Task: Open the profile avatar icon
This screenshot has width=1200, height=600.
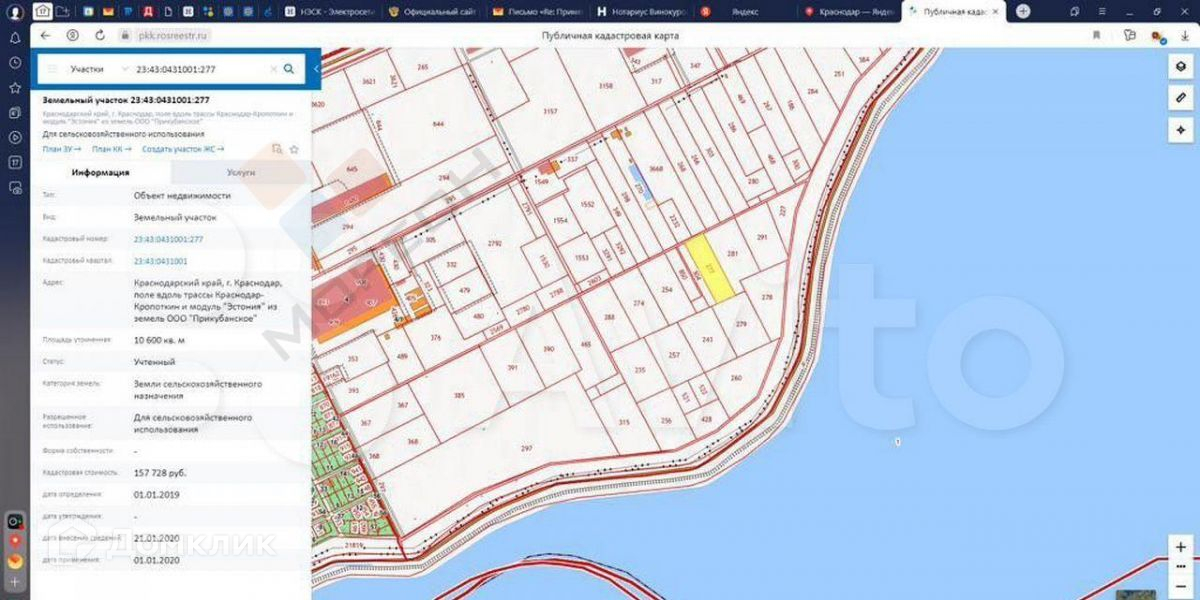Action: coord(15,12)
